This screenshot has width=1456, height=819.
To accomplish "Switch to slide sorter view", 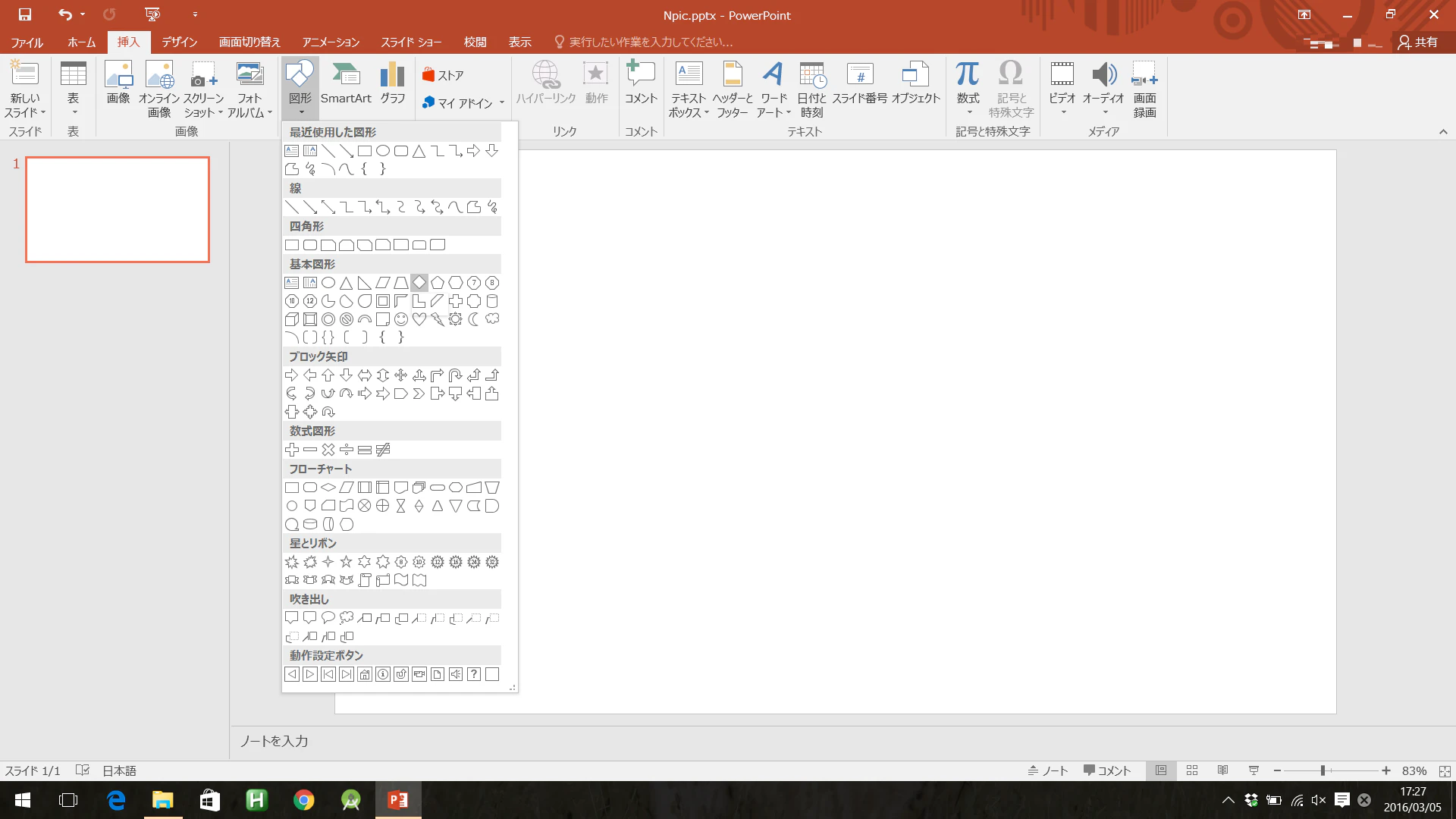I will coord(1192,770).
